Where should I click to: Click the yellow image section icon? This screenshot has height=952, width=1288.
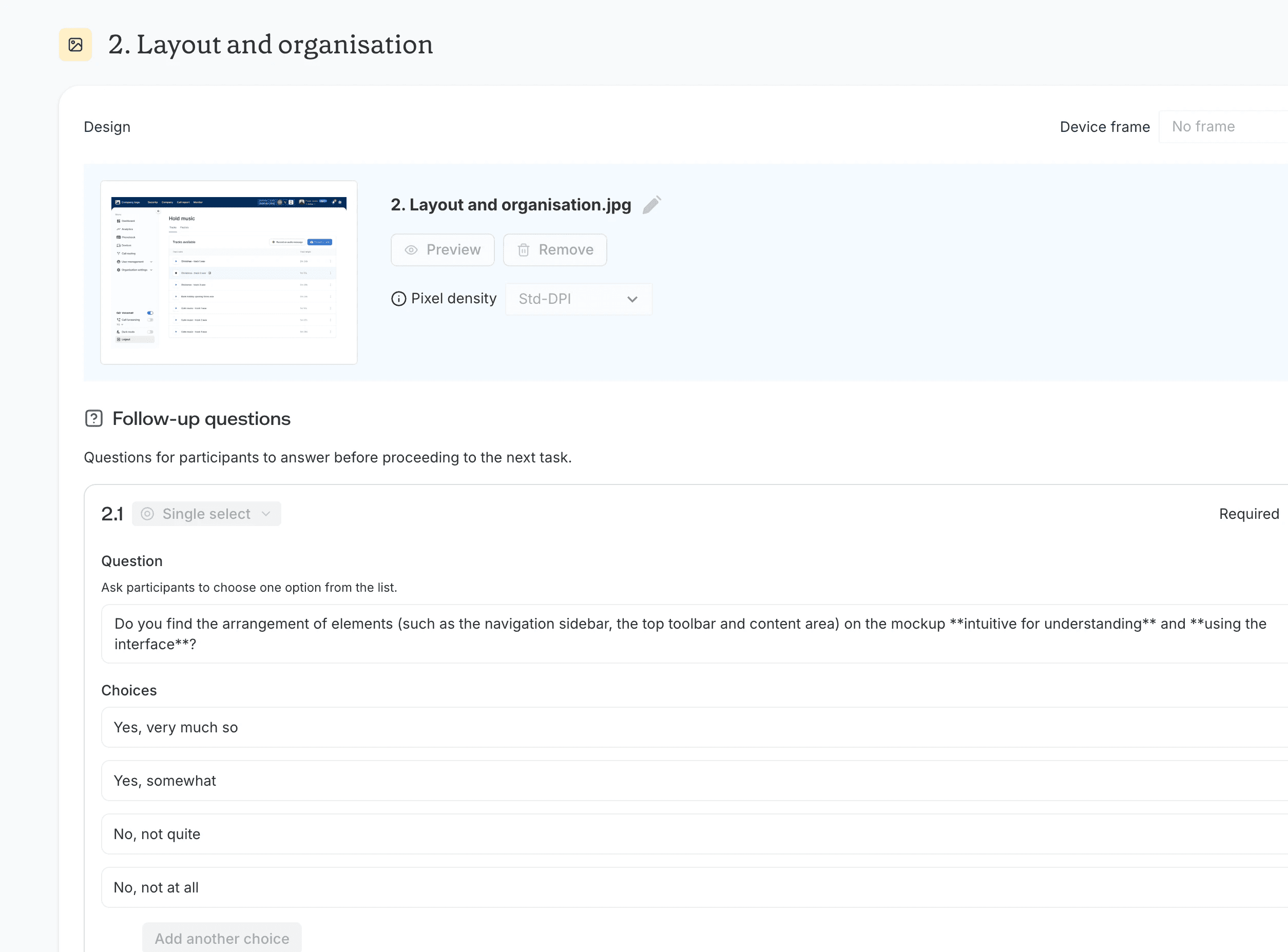75,44
